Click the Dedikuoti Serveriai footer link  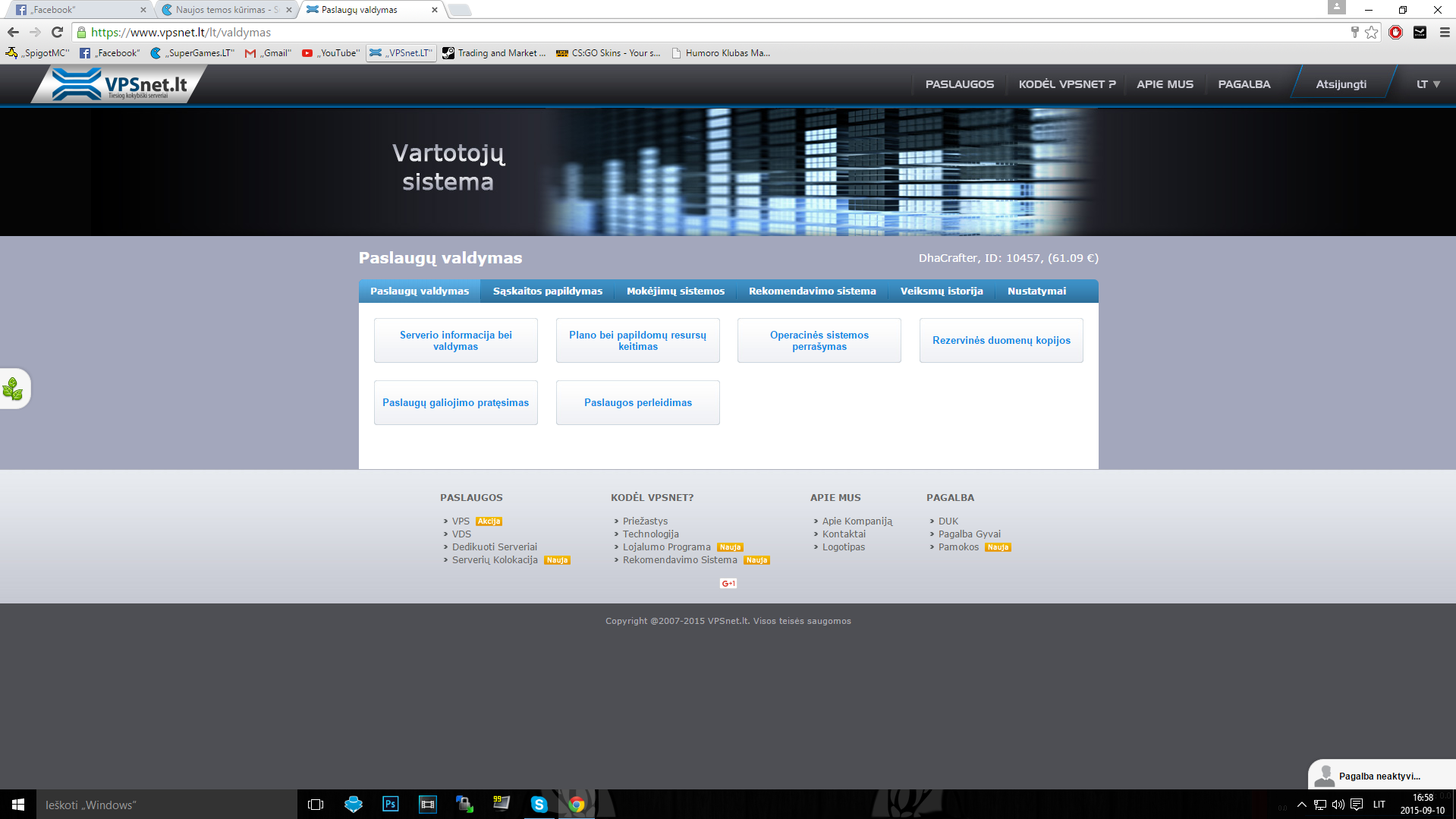pyautogui.click(x=494, y=547)
